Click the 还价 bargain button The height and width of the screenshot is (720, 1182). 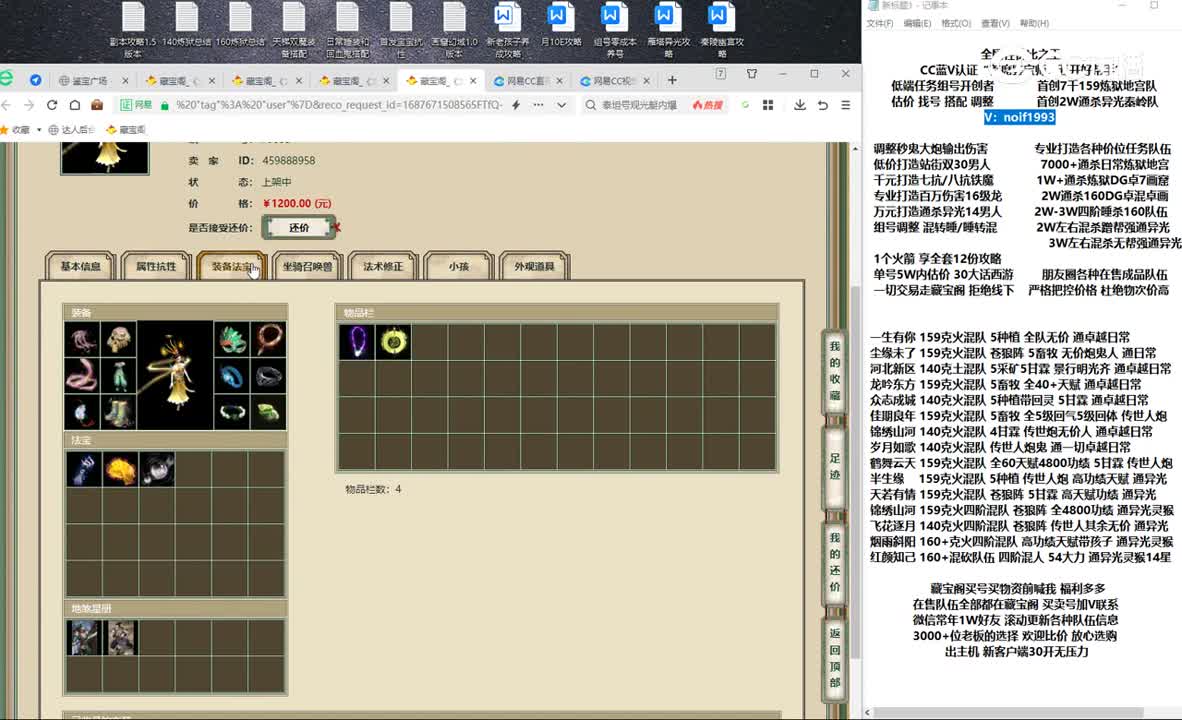click(299, 227)
